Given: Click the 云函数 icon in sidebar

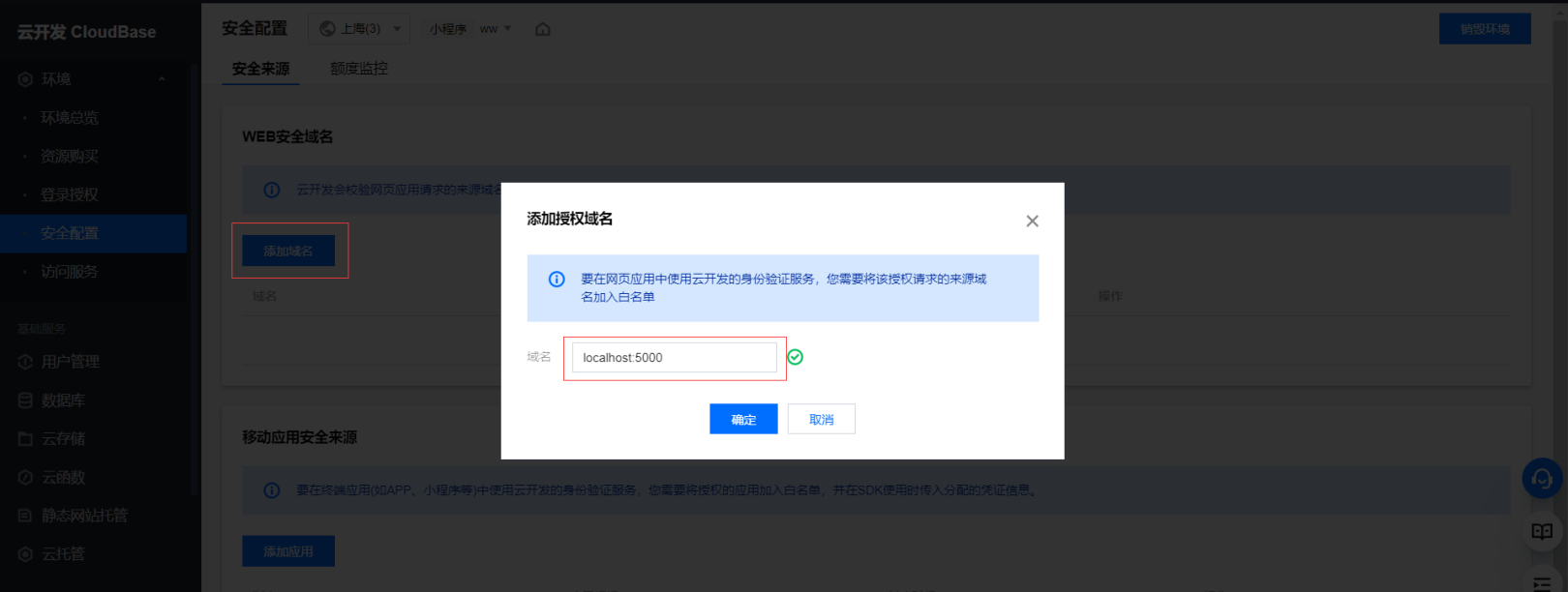Looking at the screenshot, I should pyautogui.click(x=25, y=478).
